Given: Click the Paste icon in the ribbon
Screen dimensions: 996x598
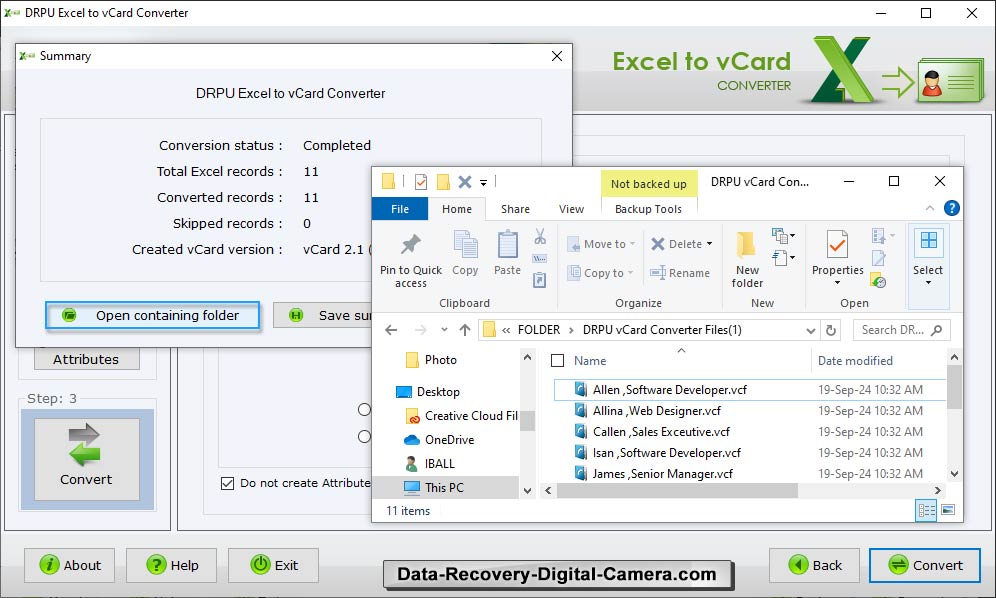Looking at the screenshot, I should pyautogui.click(x=508, y=245).
